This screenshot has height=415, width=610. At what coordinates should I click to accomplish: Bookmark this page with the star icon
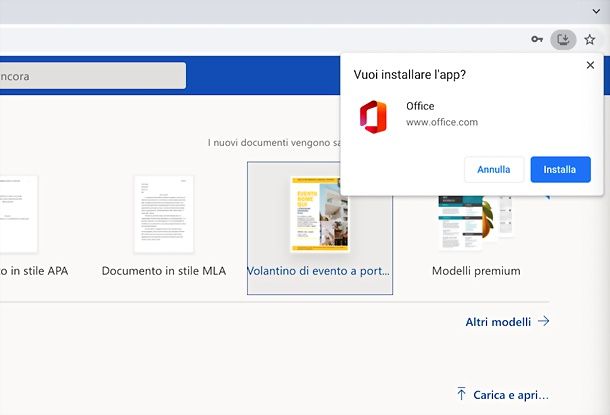coord(590,39)
